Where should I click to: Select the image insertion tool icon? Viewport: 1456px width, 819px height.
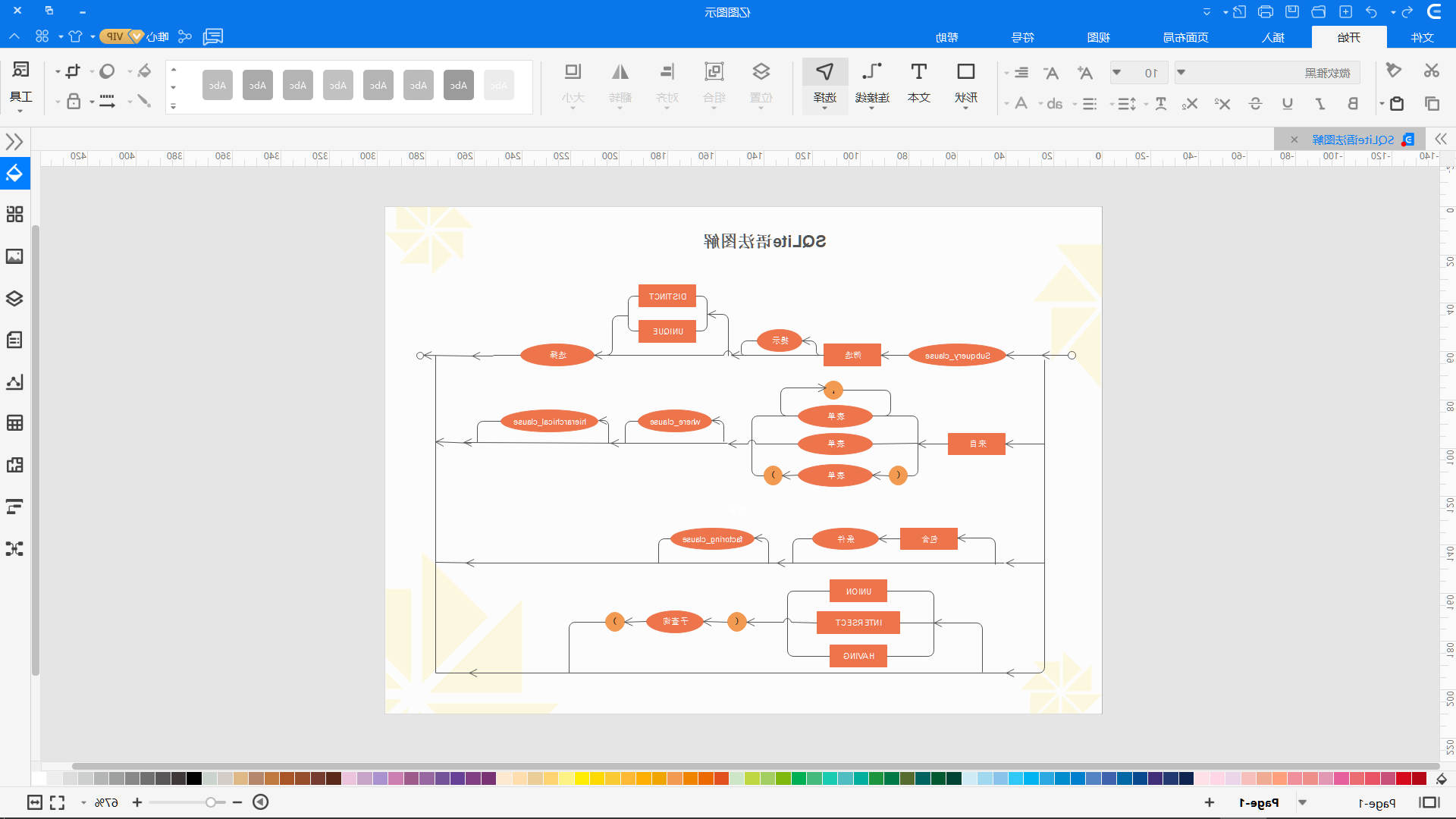(x=15, y=256)
